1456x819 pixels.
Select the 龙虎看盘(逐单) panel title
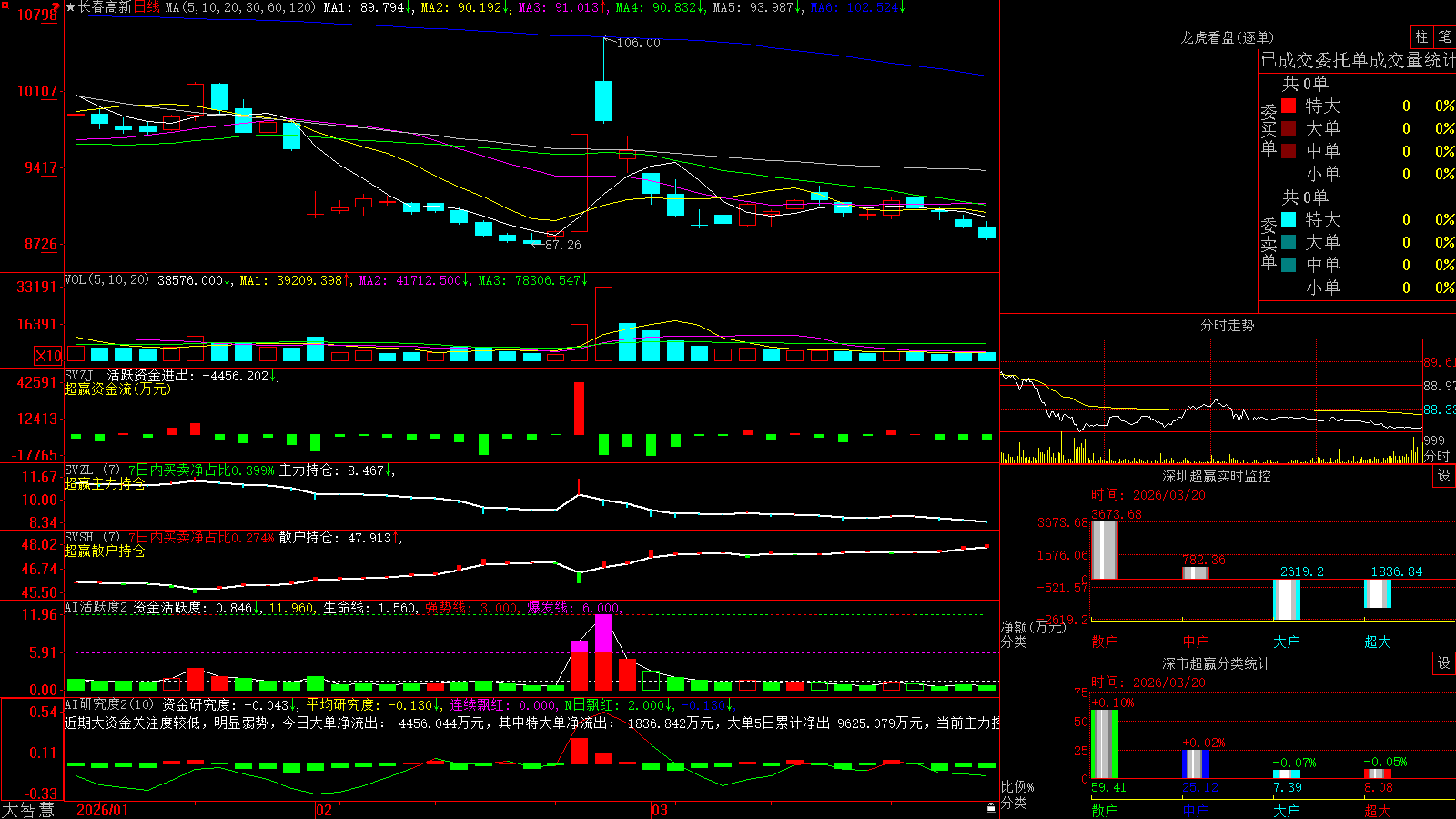1227,37
